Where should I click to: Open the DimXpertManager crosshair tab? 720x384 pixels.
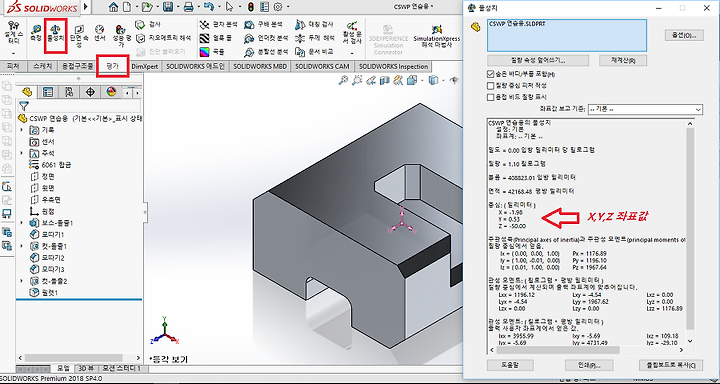click(90, 92)
